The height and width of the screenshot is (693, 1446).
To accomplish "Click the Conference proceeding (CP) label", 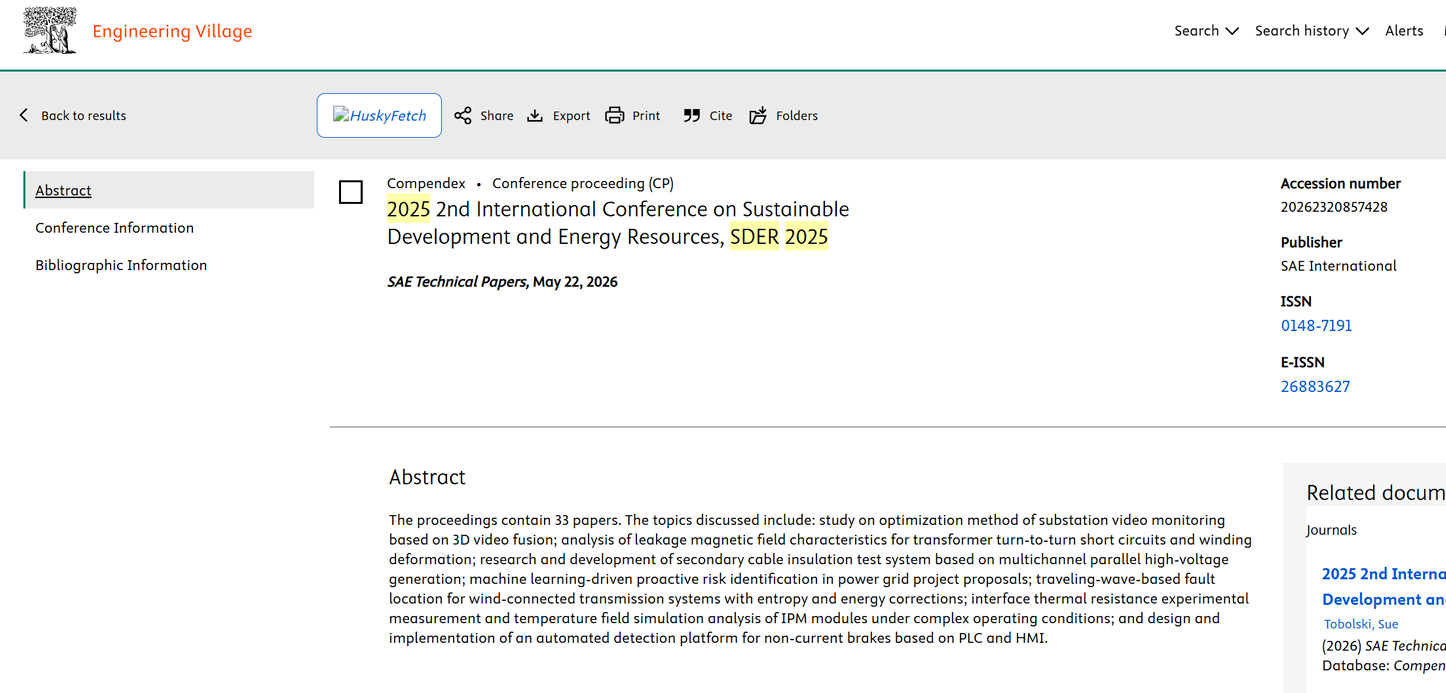I will click(583, 183).
